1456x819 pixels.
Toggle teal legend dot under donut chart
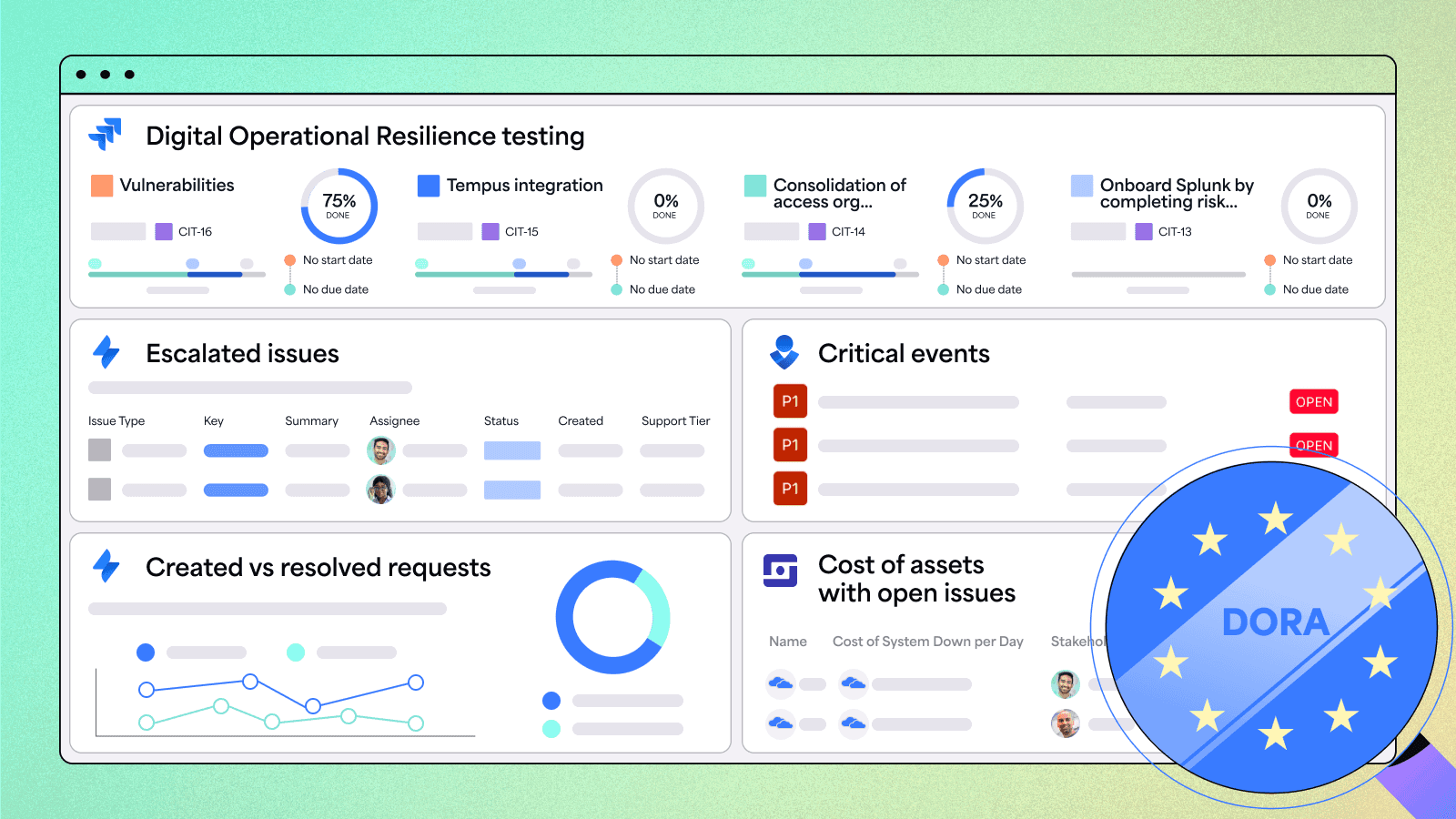551,728
